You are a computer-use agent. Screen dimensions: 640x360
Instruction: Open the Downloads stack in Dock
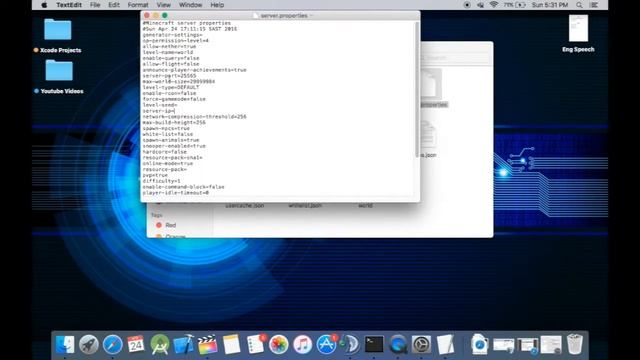[x=480, y=345]
